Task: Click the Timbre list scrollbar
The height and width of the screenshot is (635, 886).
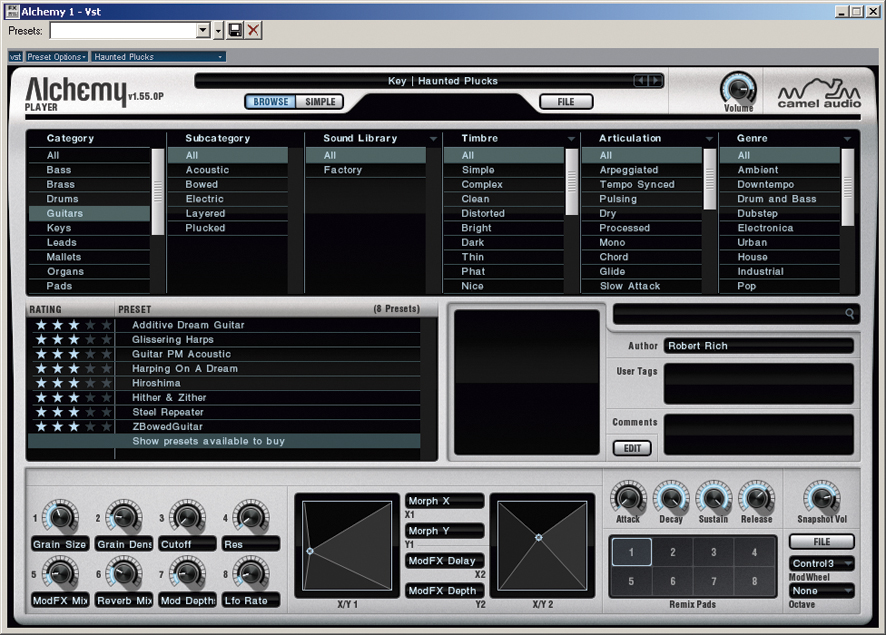Action: tap(571, 182)
